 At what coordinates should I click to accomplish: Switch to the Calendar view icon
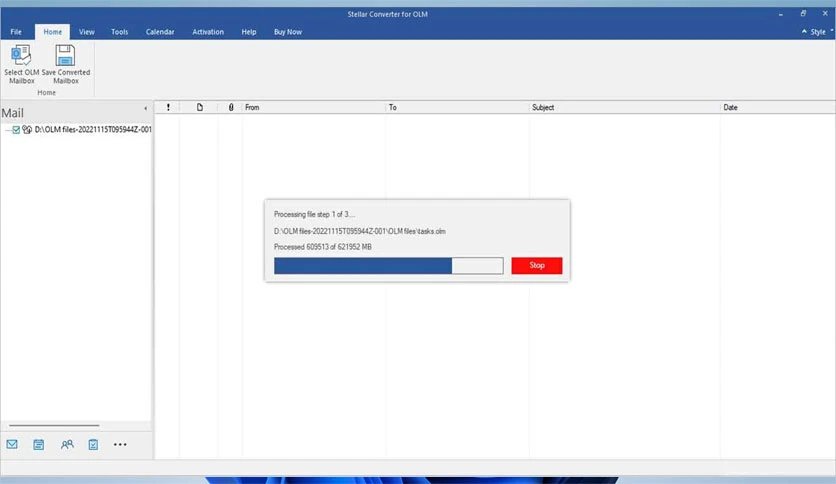click(38, 444)
